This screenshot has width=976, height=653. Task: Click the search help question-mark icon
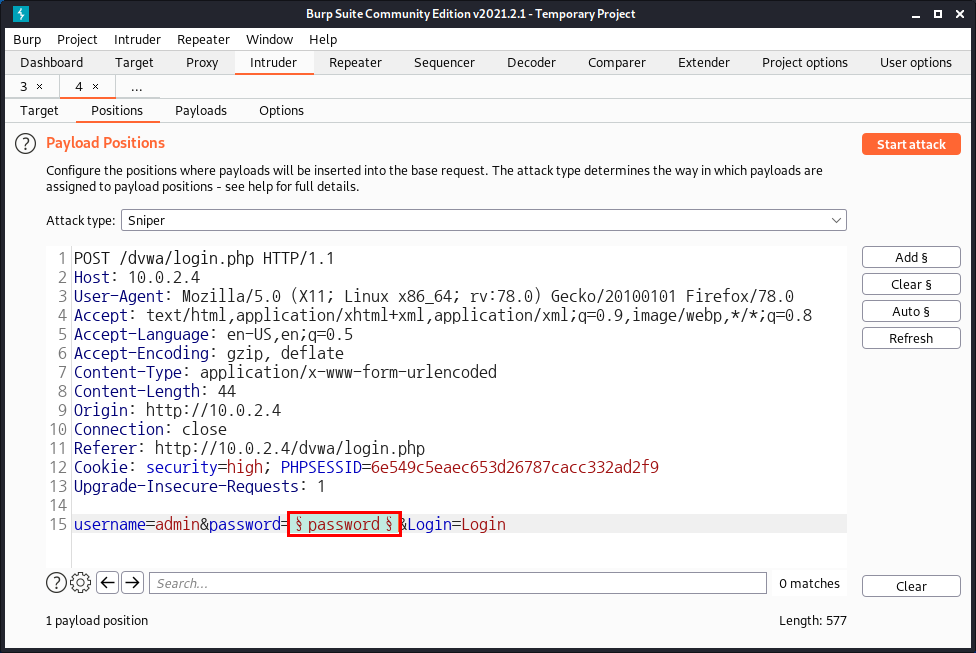(57, 583)
